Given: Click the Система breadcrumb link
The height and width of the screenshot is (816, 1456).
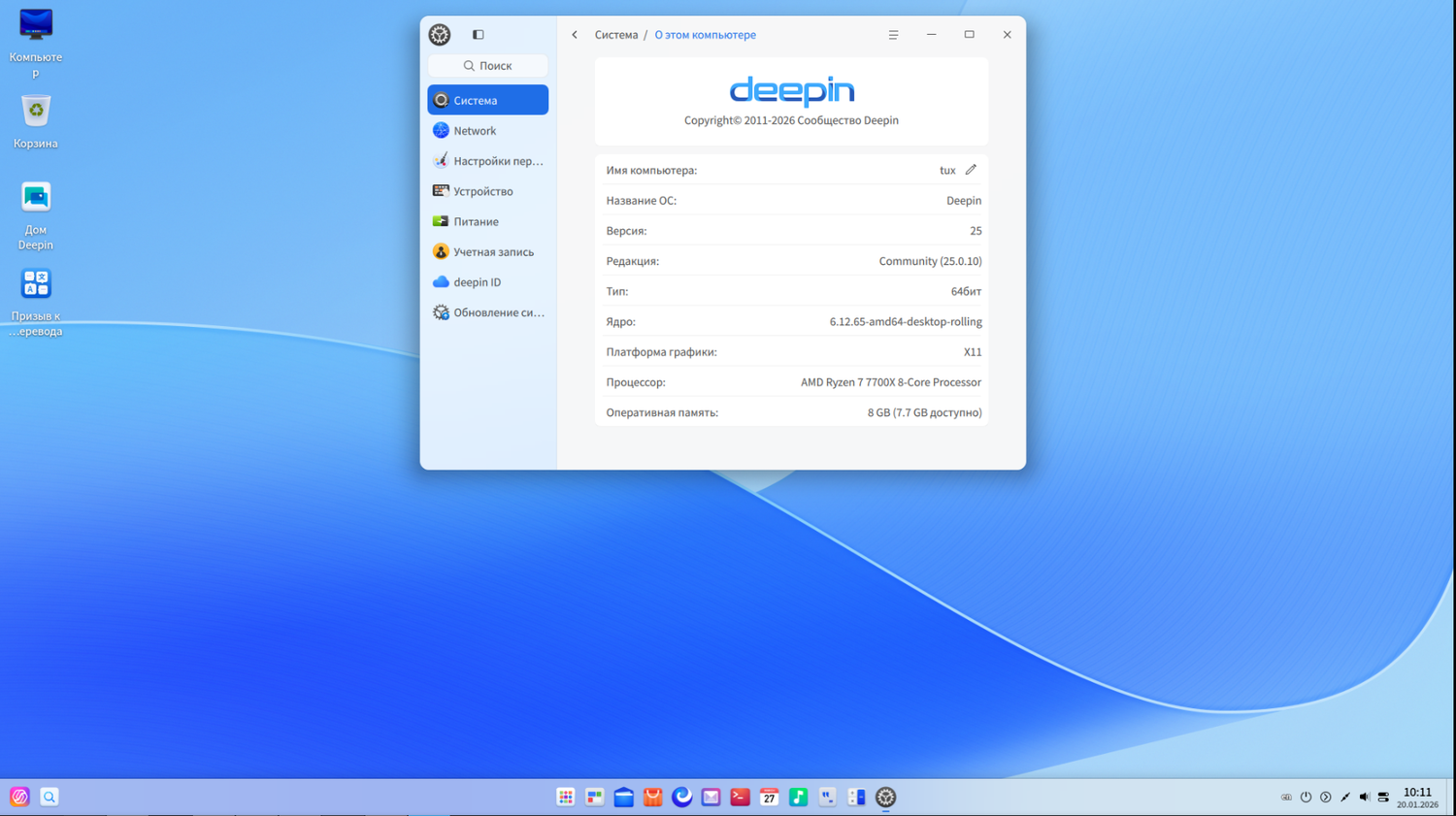Looking at the screenshot, I should tap(616, 34).
